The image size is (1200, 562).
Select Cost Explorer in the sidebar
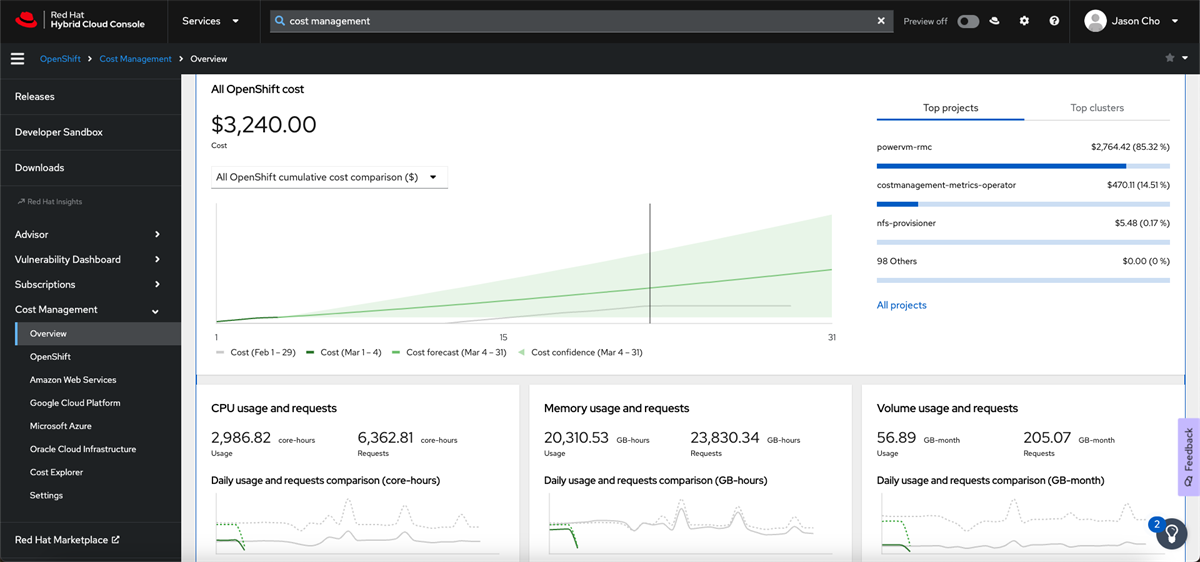[56, 472]
